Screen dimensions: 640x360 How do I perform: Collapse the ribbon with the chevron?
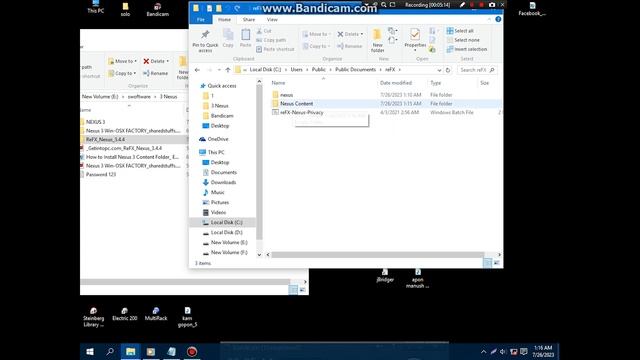click(489, 19)
